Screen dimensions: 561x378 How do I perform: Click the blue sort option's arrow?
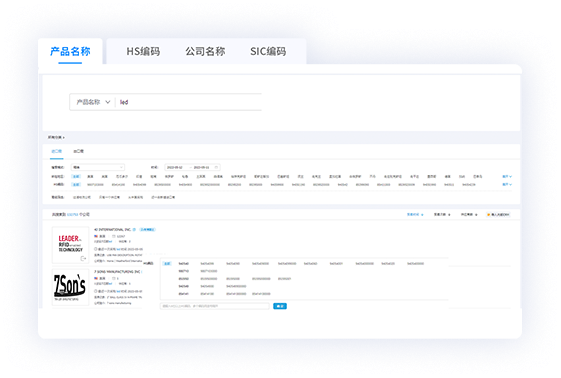422,215
